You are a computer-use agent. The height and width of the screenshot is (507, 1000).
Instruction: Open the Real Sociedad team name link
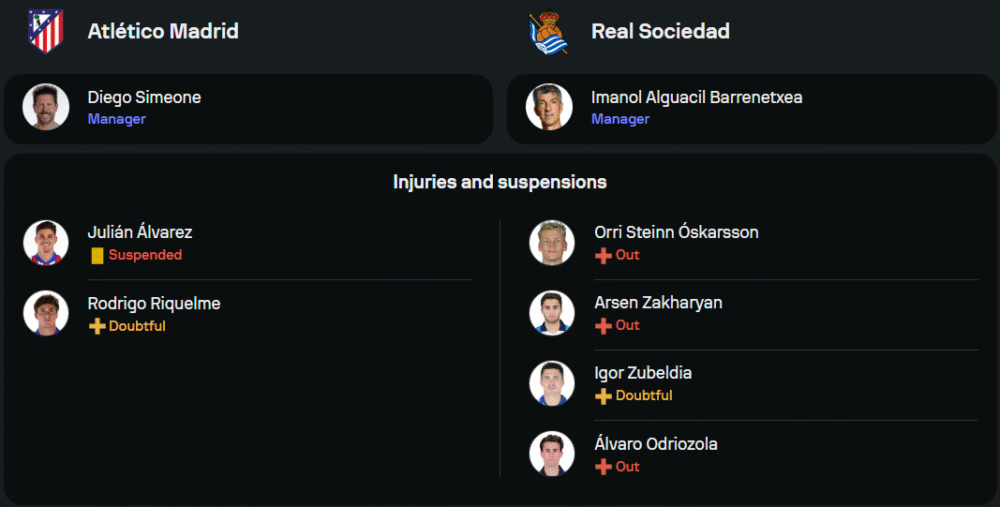[660, 31]
